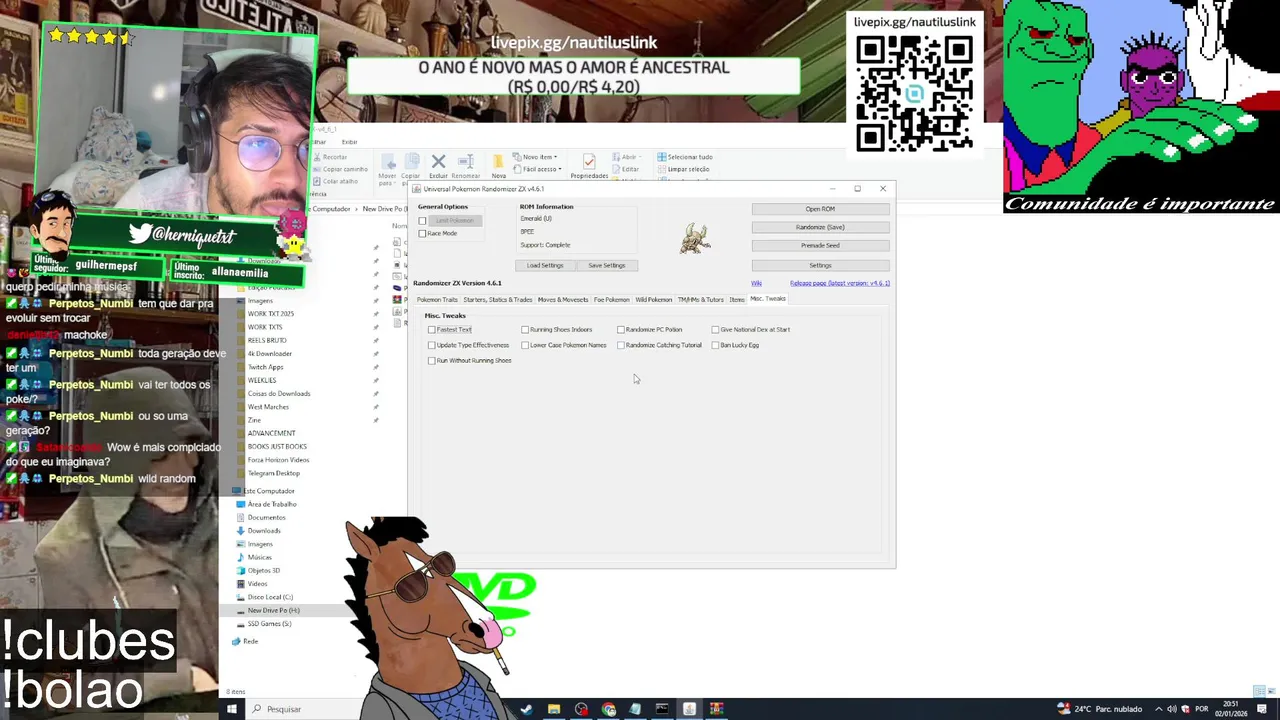Switch to the TM/HMs & Tutors tab
Viewport: 1280px width, 720px height.
pyautogui.click(x=700, y=299)
